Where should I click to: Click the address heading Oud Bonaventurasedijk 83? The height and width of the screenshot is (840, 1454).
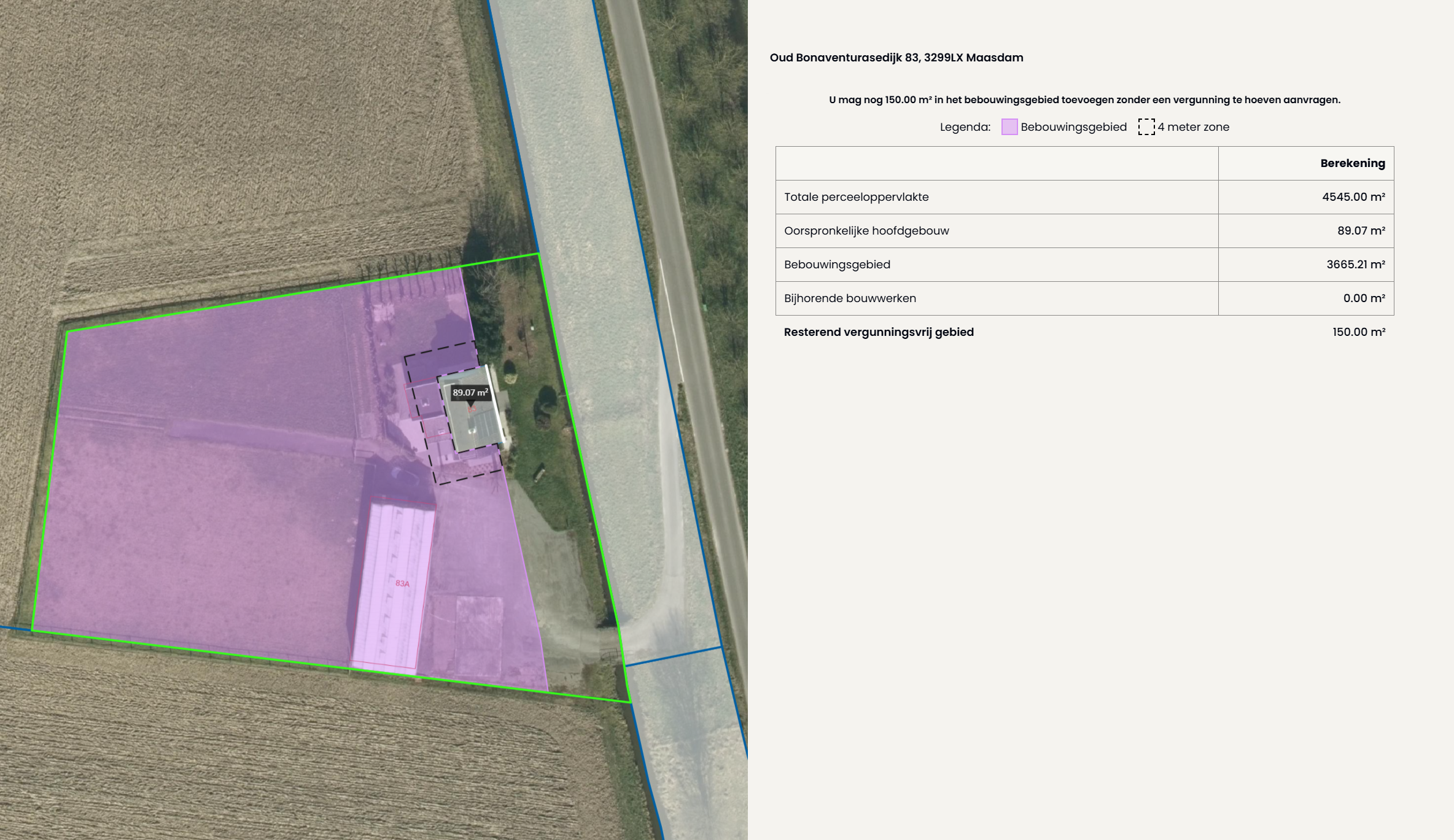(x=896, y=58)
